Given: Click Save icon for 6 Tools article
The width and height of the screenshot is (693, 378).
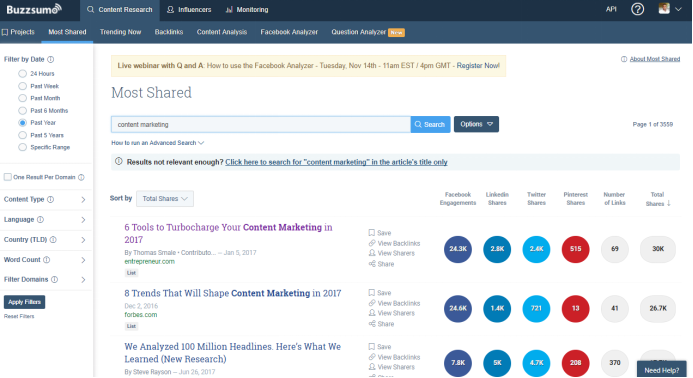Looking at the screenshot, I should (372, 233).
